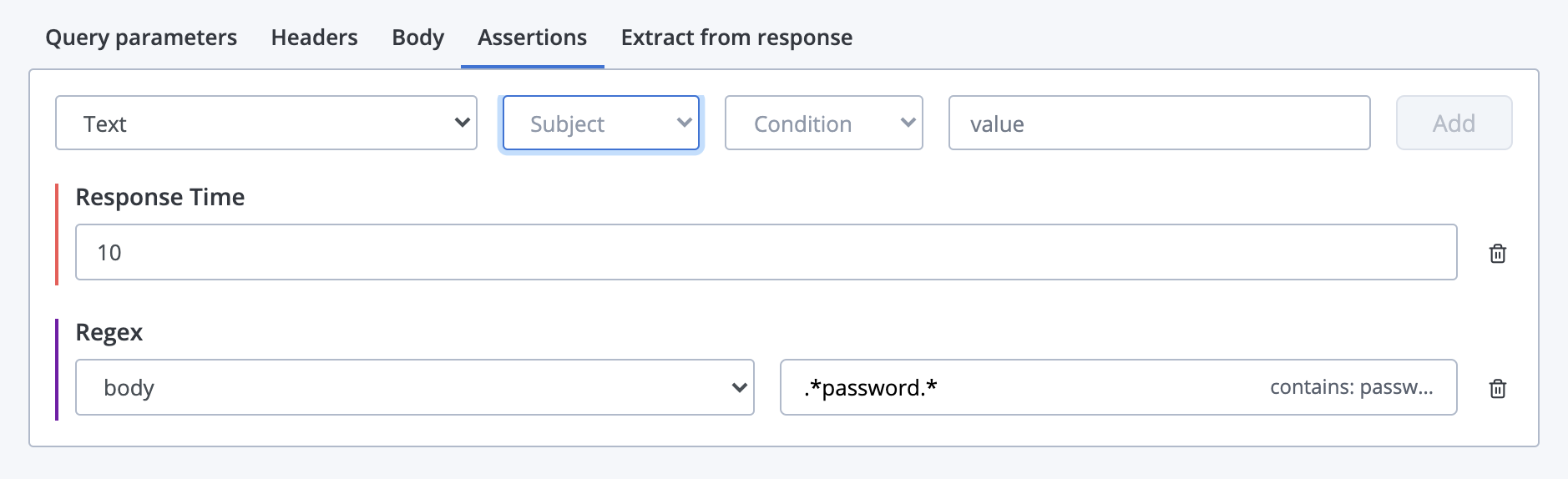The width and height of the screenshot is (1568, 479).
Task: Click the .*password.* regex pattern field
Action: (1118, 387)
